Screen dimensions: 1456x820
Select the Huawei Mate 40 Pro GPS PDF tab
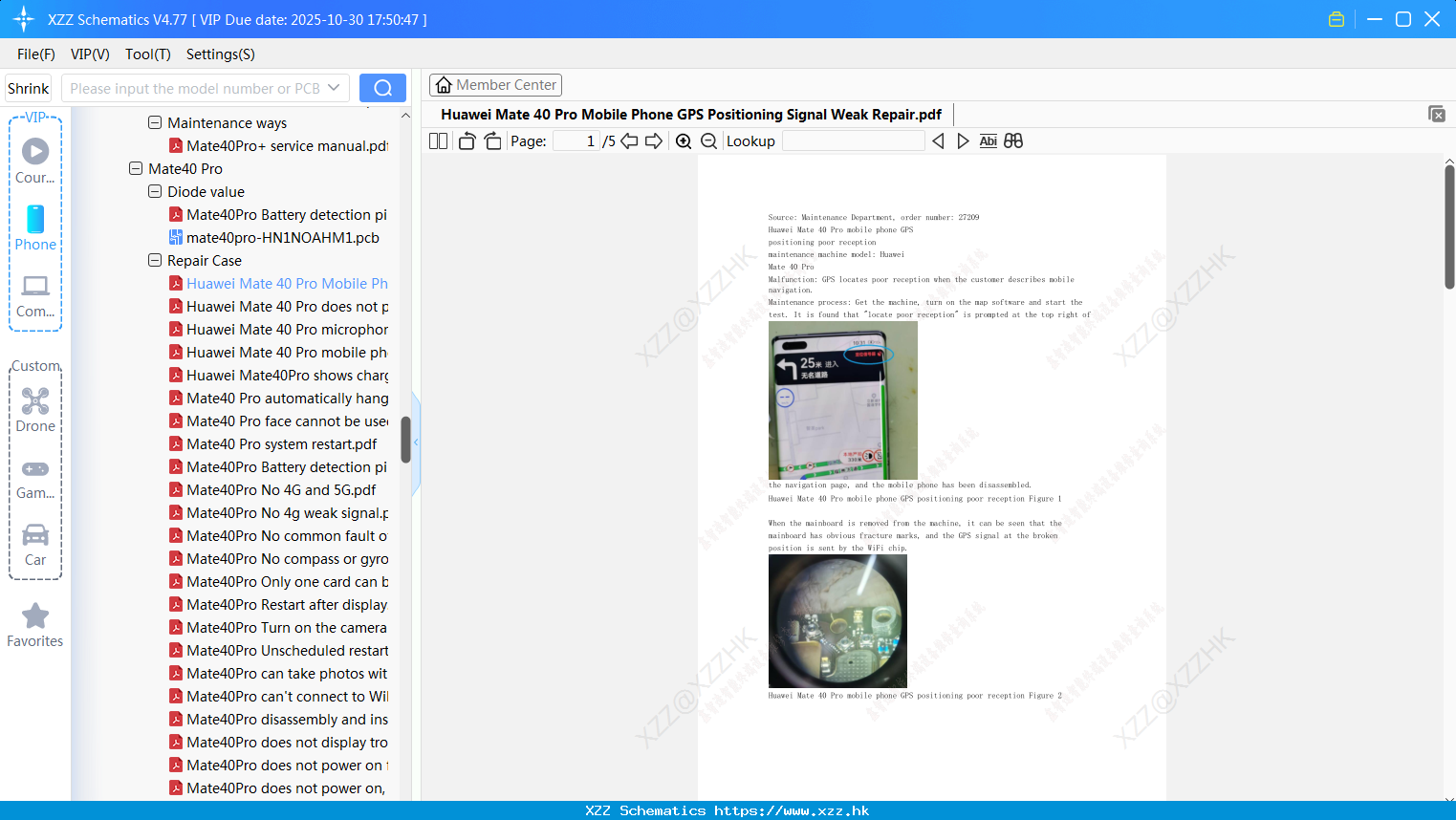click(x=691, y=115)
